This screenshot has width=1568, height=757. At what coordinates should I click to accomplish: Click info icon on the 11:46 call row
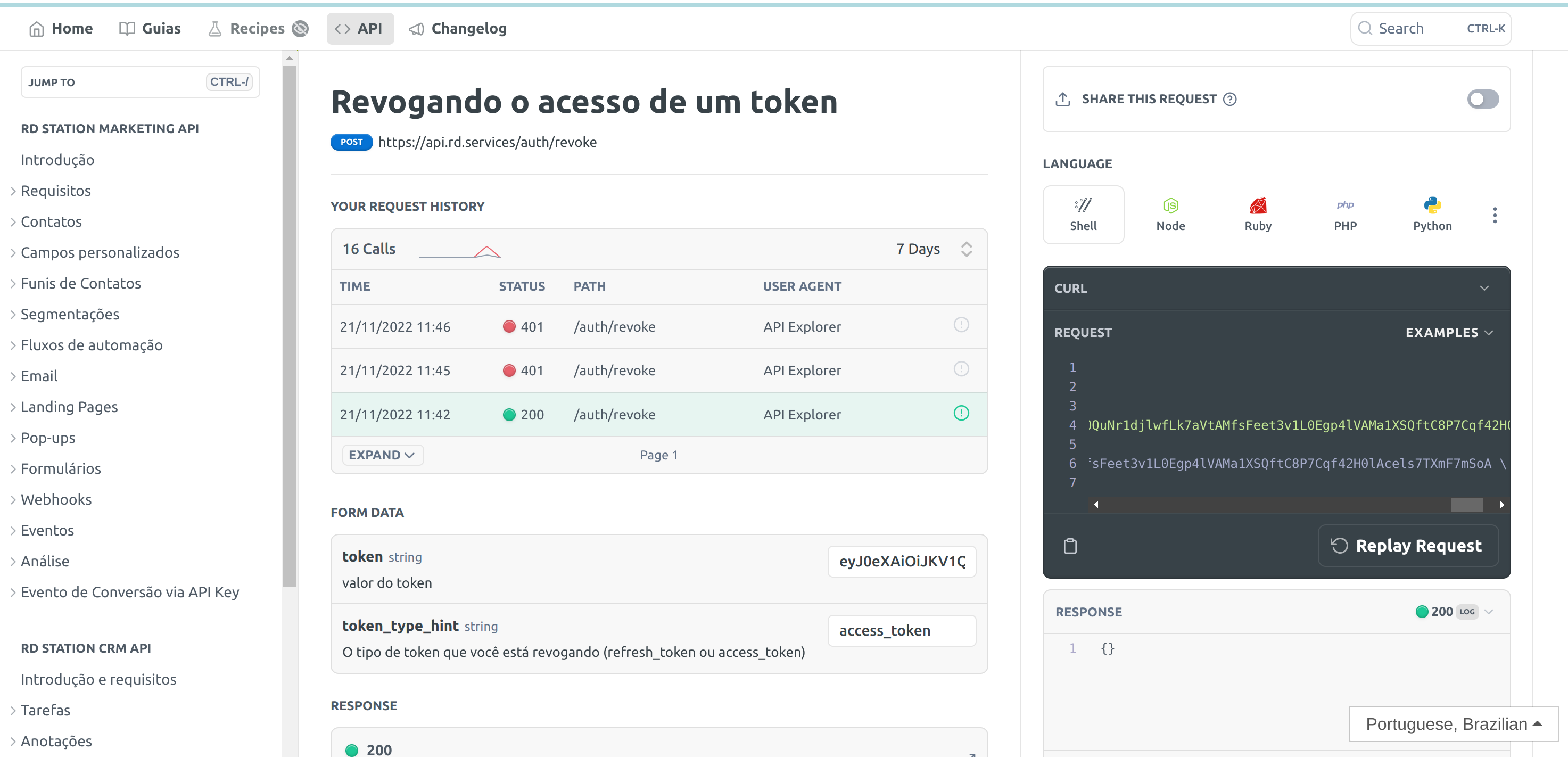[x=961, y=325]
